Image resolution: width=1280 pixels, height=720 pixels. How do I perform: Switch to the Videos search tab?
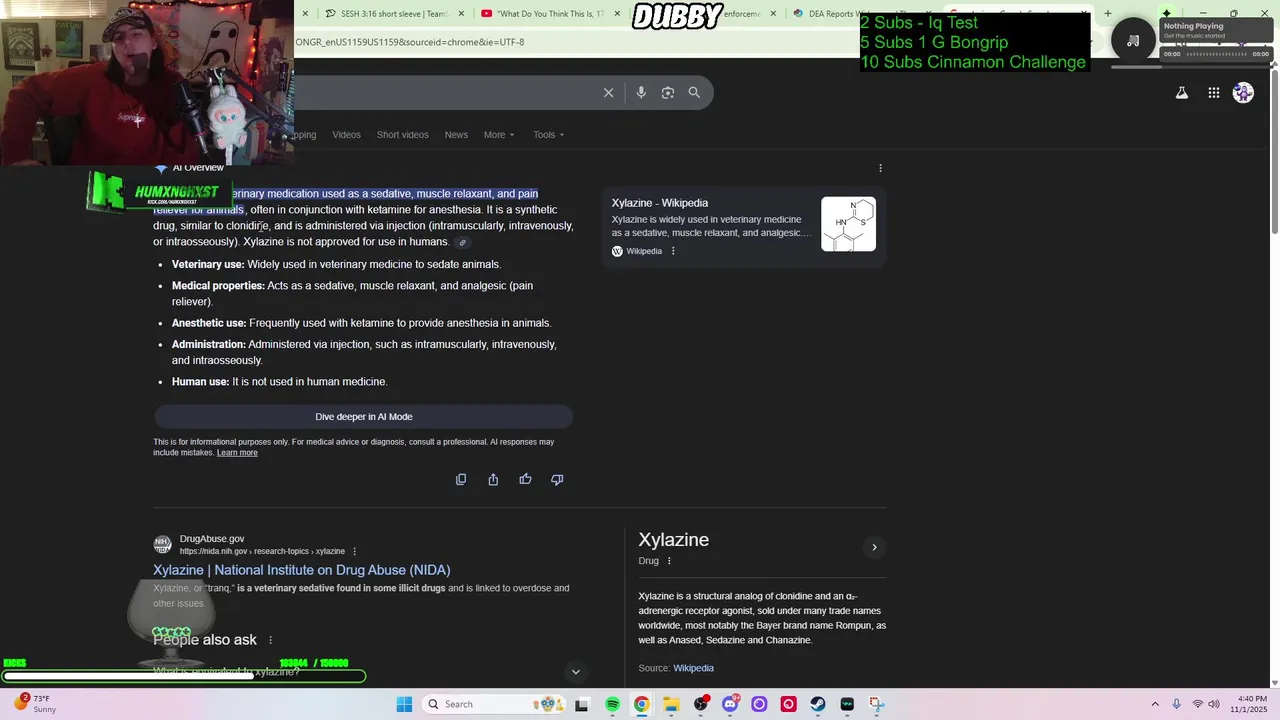pos(346,135)
